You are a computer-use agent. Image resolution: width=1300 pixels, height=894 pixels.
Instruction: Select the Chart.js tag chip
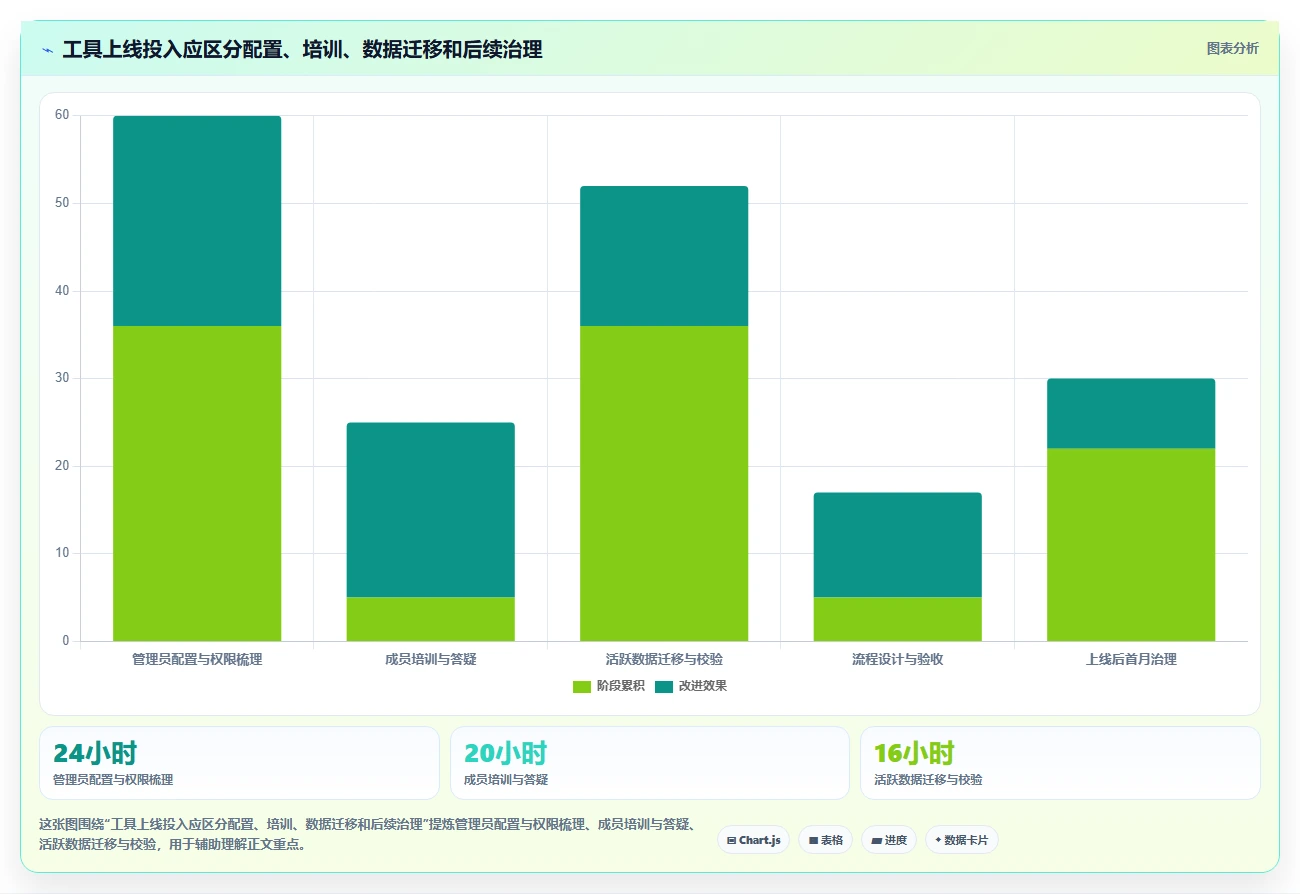tap(753, 840)
